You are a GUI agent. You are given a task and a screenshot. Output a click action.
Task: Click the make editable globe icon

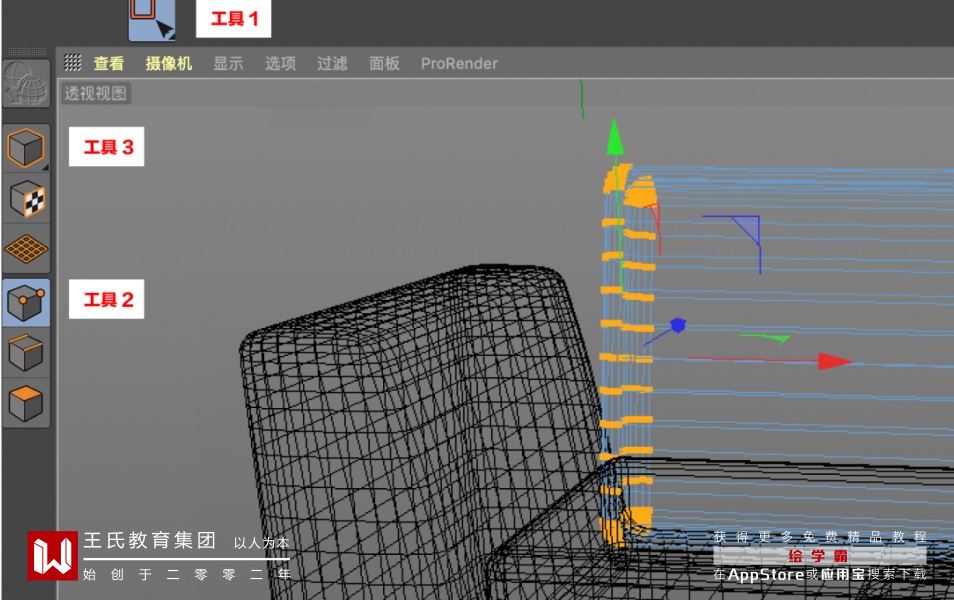(26, 84)
